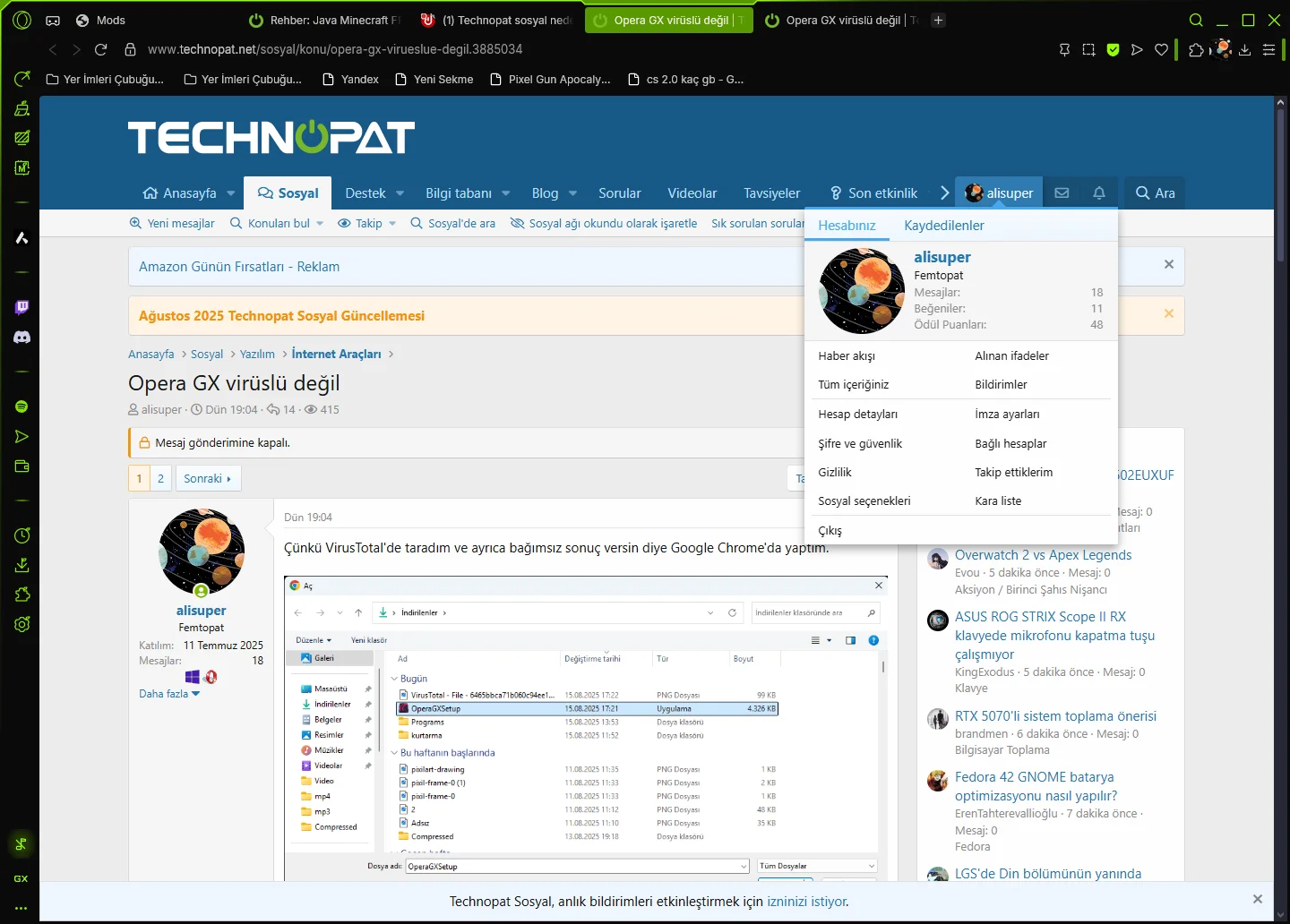The height and width of the screenshot is (924, 1290).
Task: Open Şifre ve güvenlik settings
Action: point(860,444)
